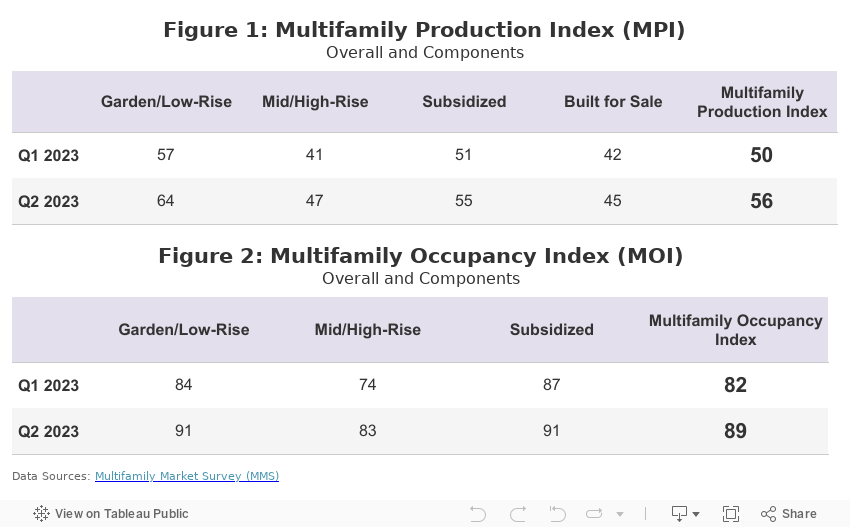Toggle full screen view icon
This screenshot has height=527, width=850.
[x=731, y=513]
